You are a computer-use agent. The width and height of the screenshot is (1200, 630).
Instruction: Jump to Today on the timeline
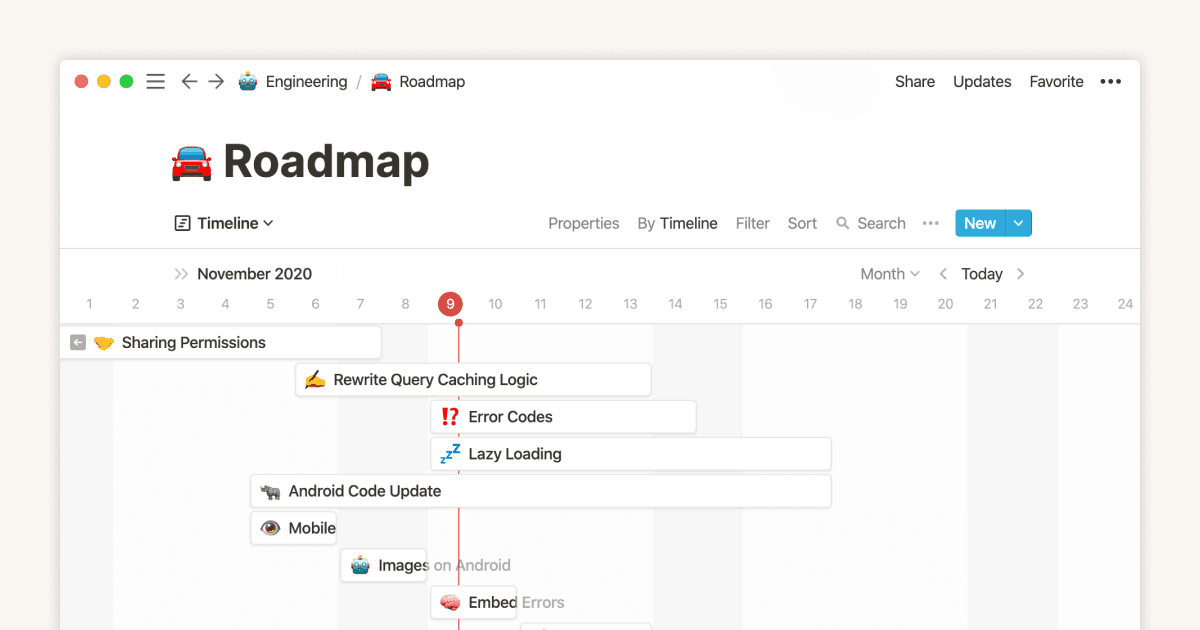tap(982, 273)
